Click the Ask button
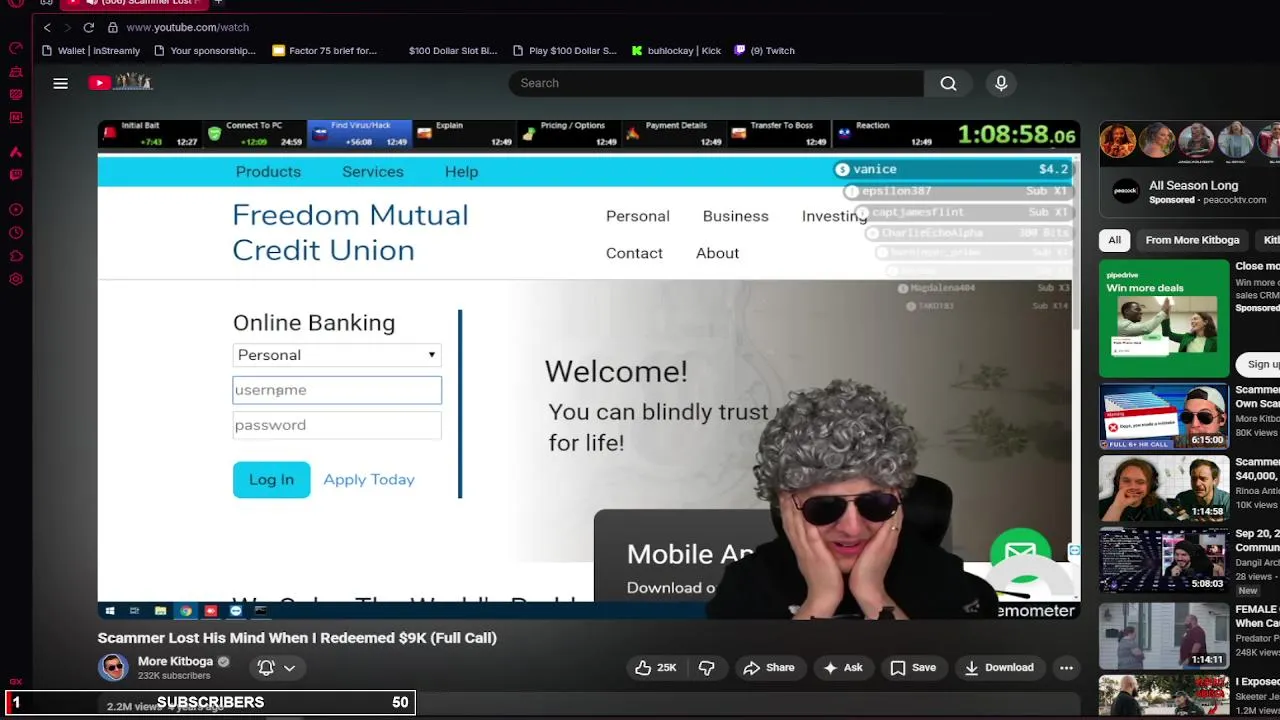This screenshot has height=720, width=1280. [x=842, y=667]
